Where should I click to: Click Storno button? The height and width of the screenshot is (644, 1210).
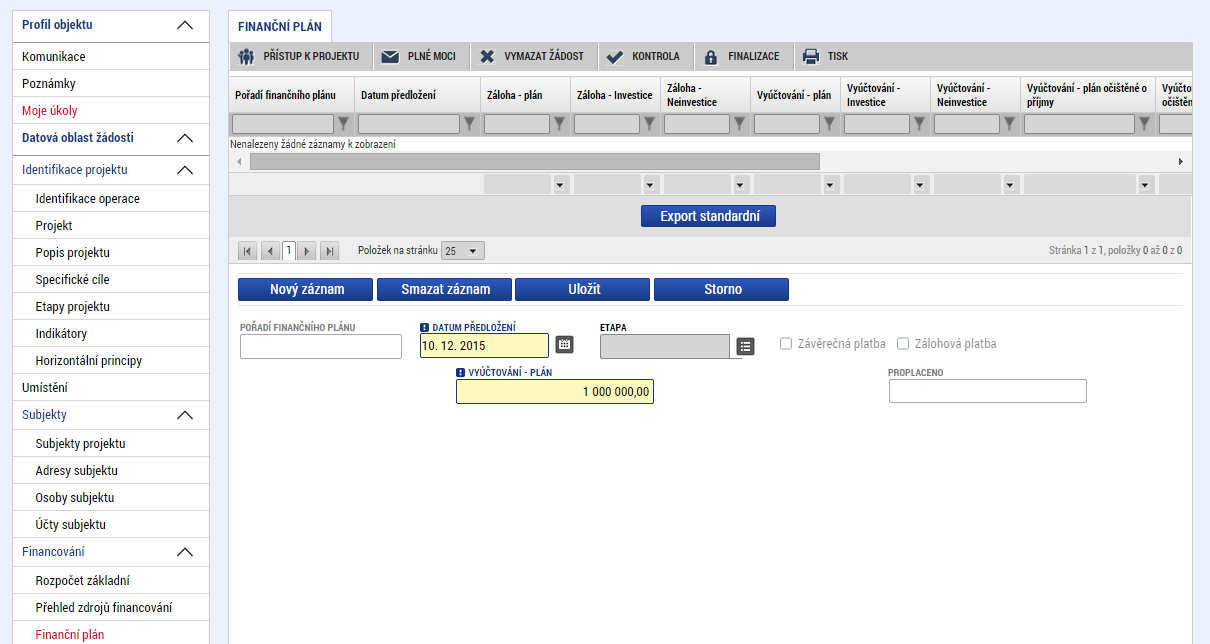pyautogui.click(x=722, y=289)
